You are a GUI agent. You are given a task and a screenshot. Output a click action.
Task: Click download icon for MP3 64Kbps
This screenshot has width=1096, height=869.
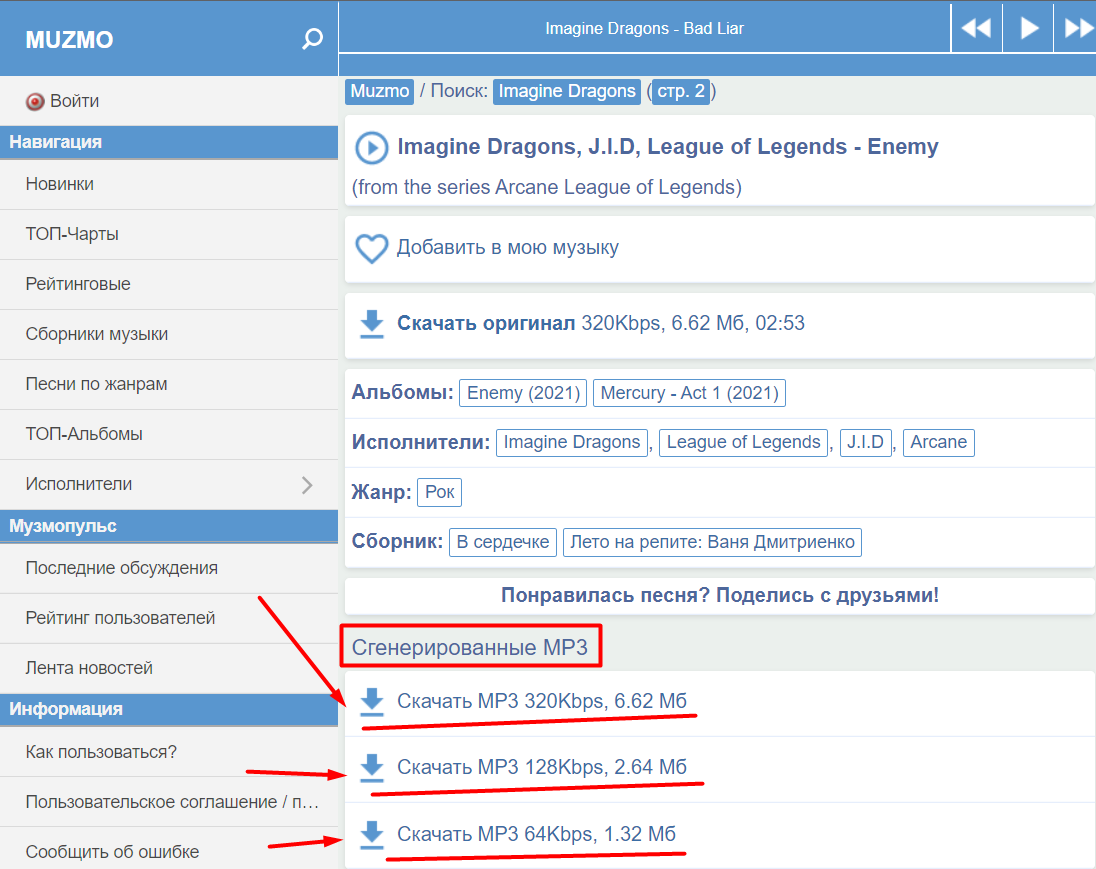click(x=372, y=834)
